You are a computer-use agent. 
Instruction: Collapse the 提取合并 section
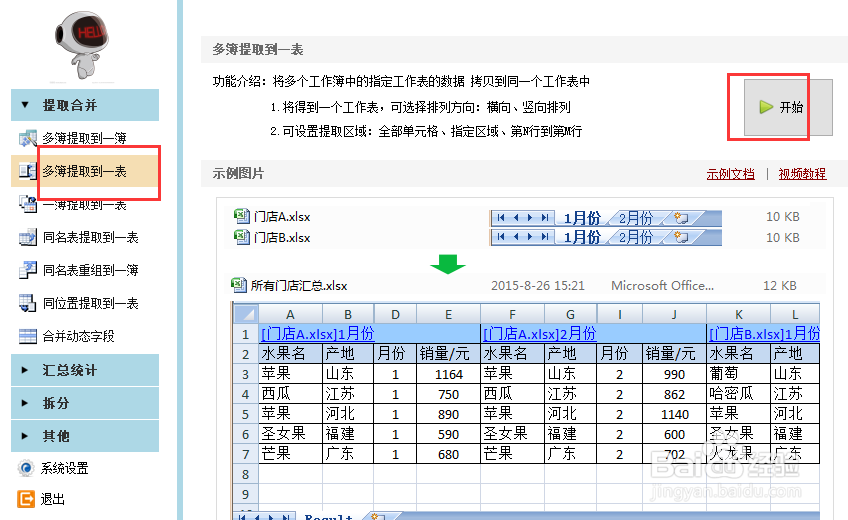pos(85,105)
